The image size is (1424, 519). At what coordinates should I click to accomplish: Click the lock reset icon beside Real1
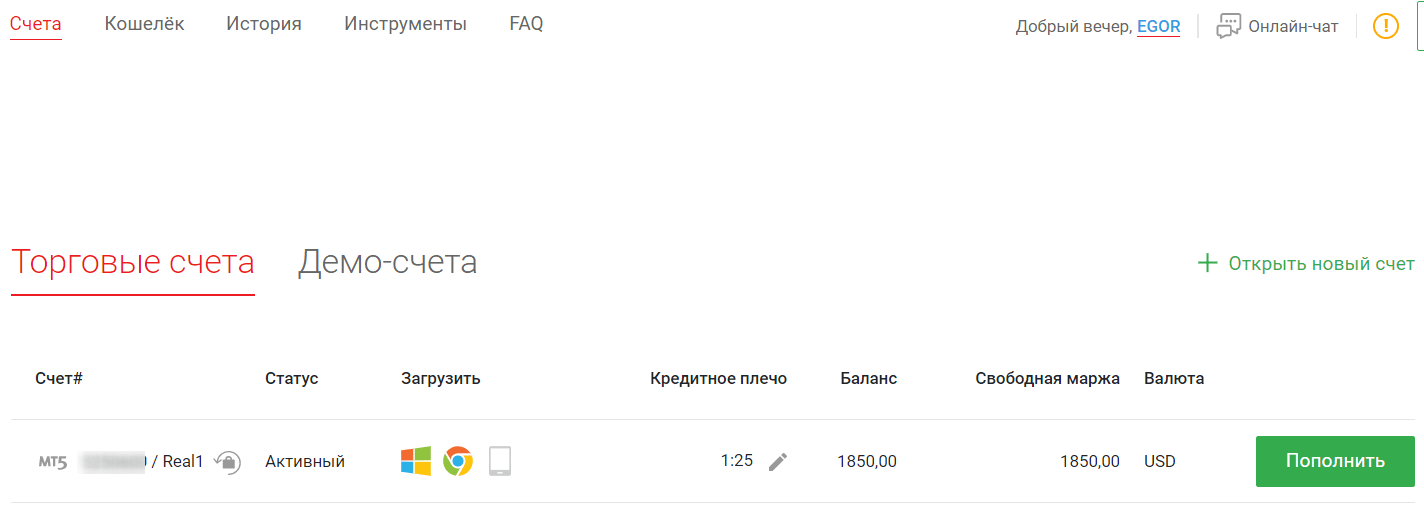tap(227, 461)
